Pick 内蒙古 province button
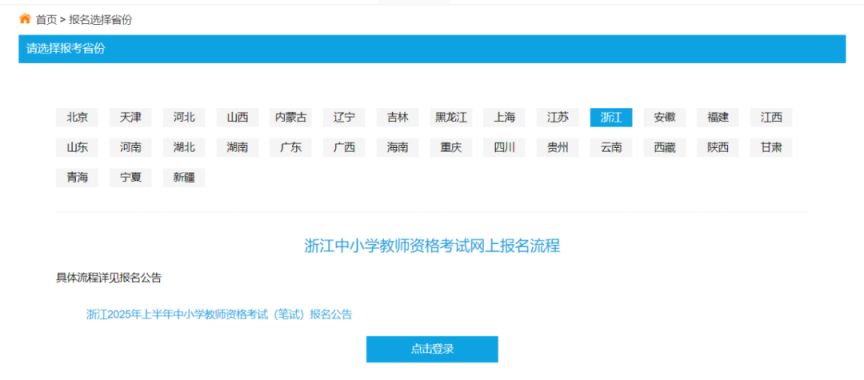This screenshot has height=380, width=864. coord(291,117)
